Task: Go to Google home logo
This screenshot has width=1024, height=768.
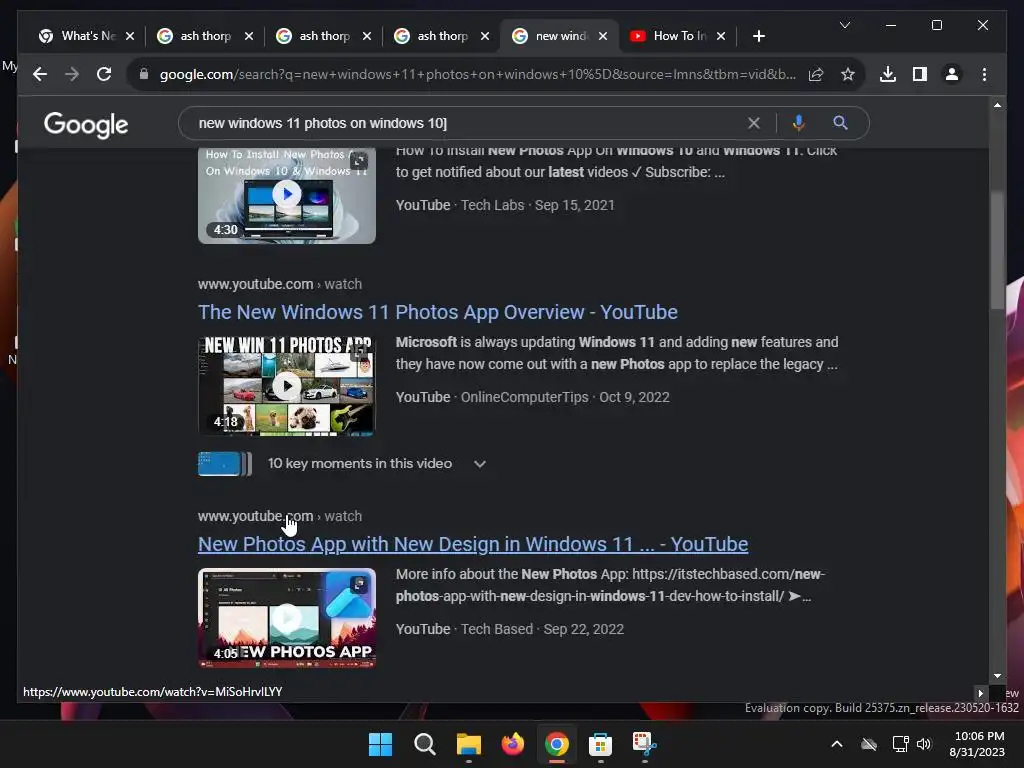Action: (x=86, y=125)
